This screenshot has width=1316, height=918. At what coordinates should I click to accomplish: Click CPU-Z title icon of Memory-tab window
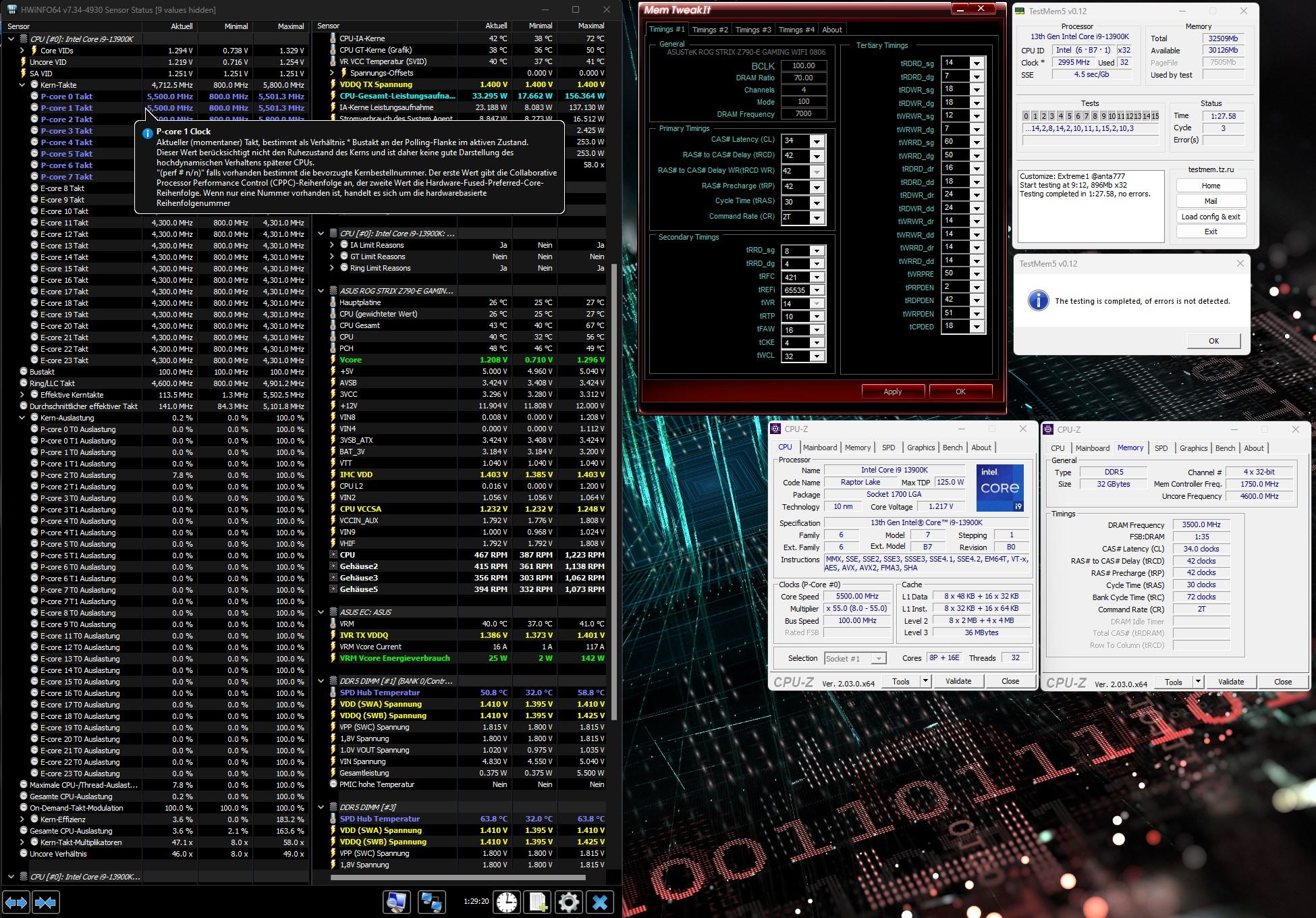1049,429
